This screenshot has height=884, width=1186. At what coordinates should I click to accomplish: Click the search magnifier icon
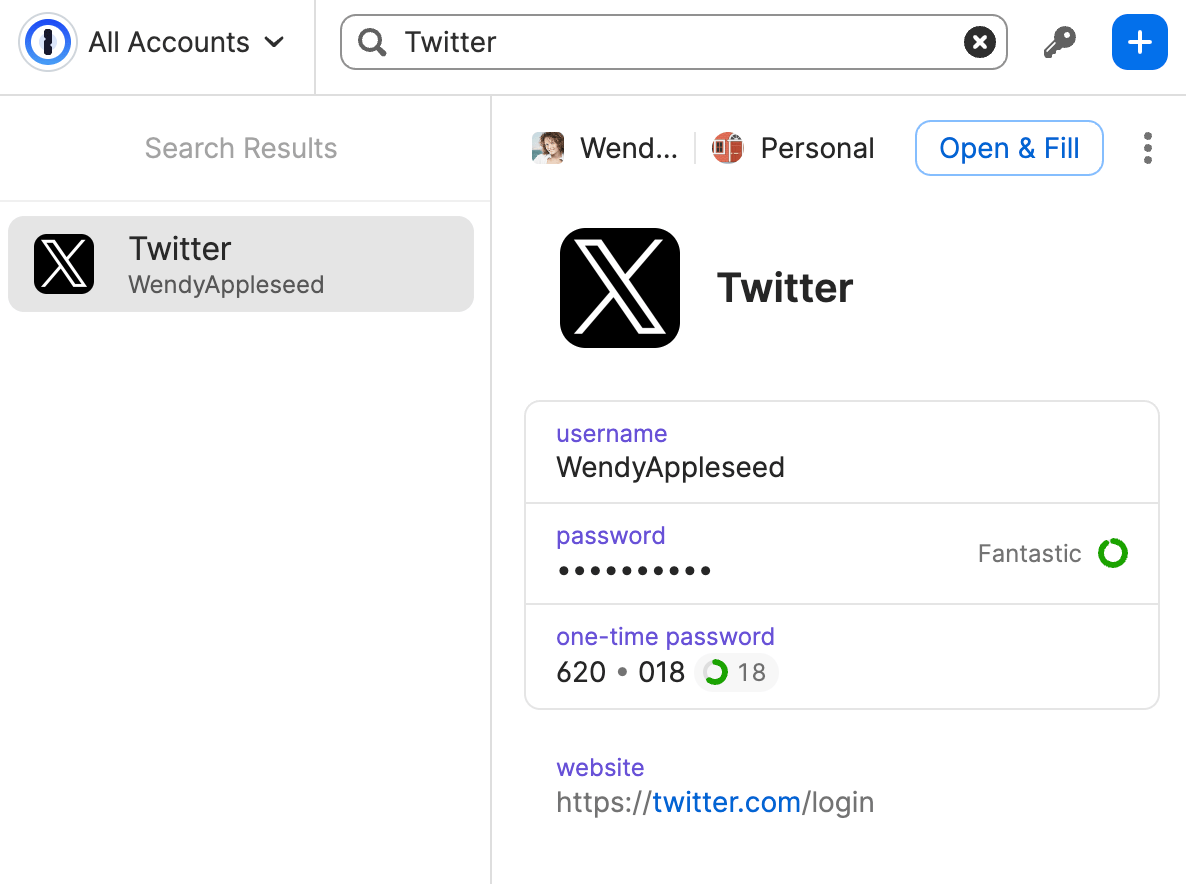(x=371, y=42)
